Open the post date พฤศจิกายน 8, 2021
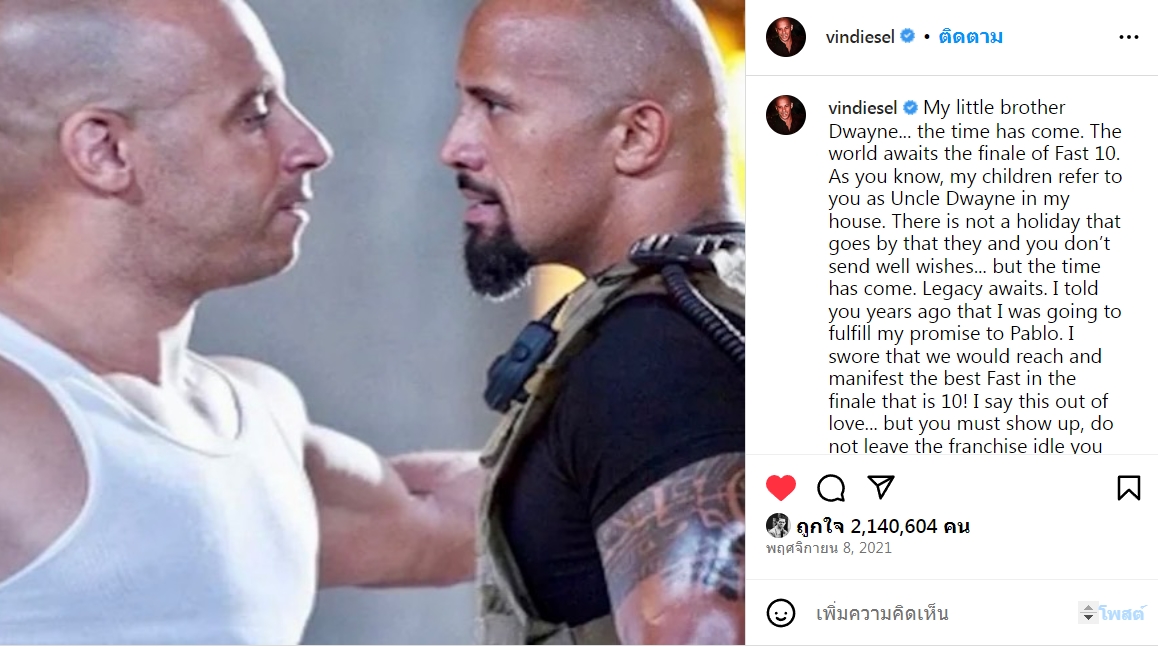Viewport: 1158px width, 647px height. [829, 548]
